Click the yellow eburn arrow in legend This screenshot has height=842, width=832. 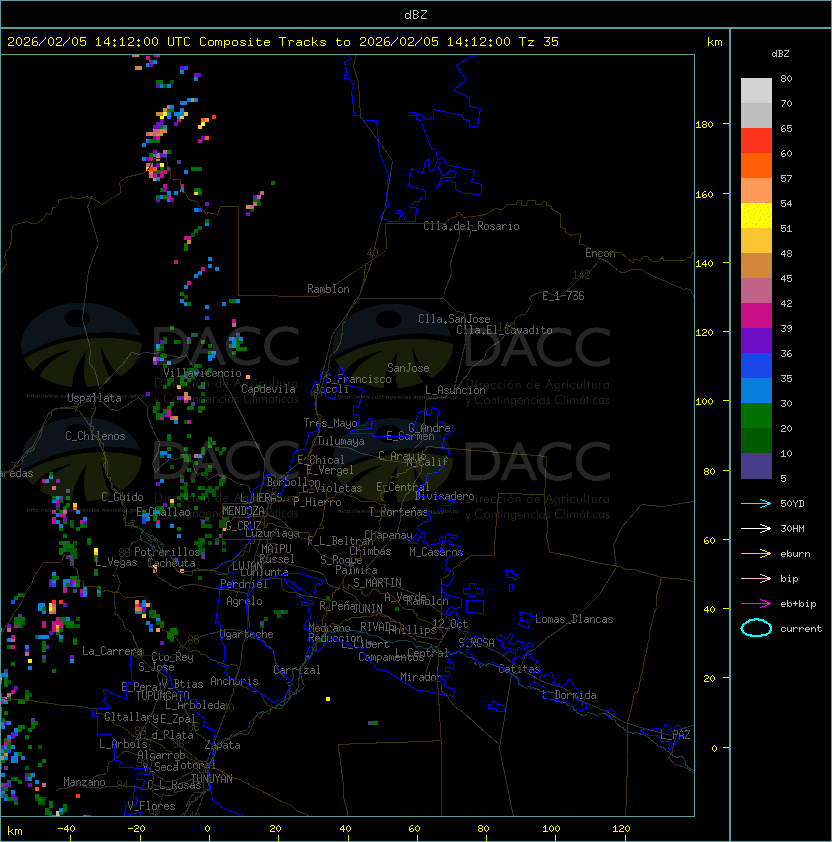[756, 554]
